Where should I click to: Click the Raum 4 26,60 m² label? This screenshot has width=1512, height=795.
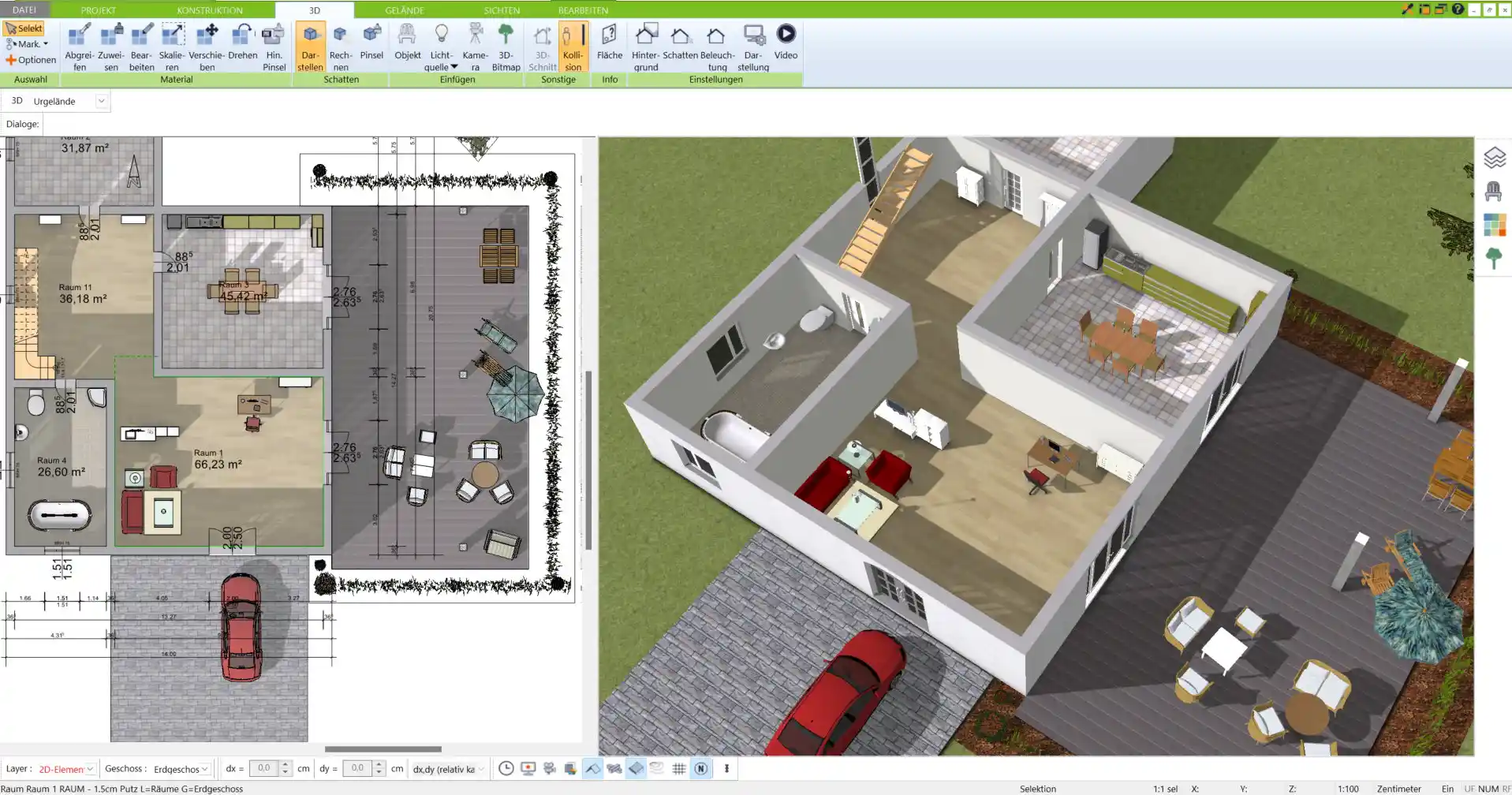[61, 466]
